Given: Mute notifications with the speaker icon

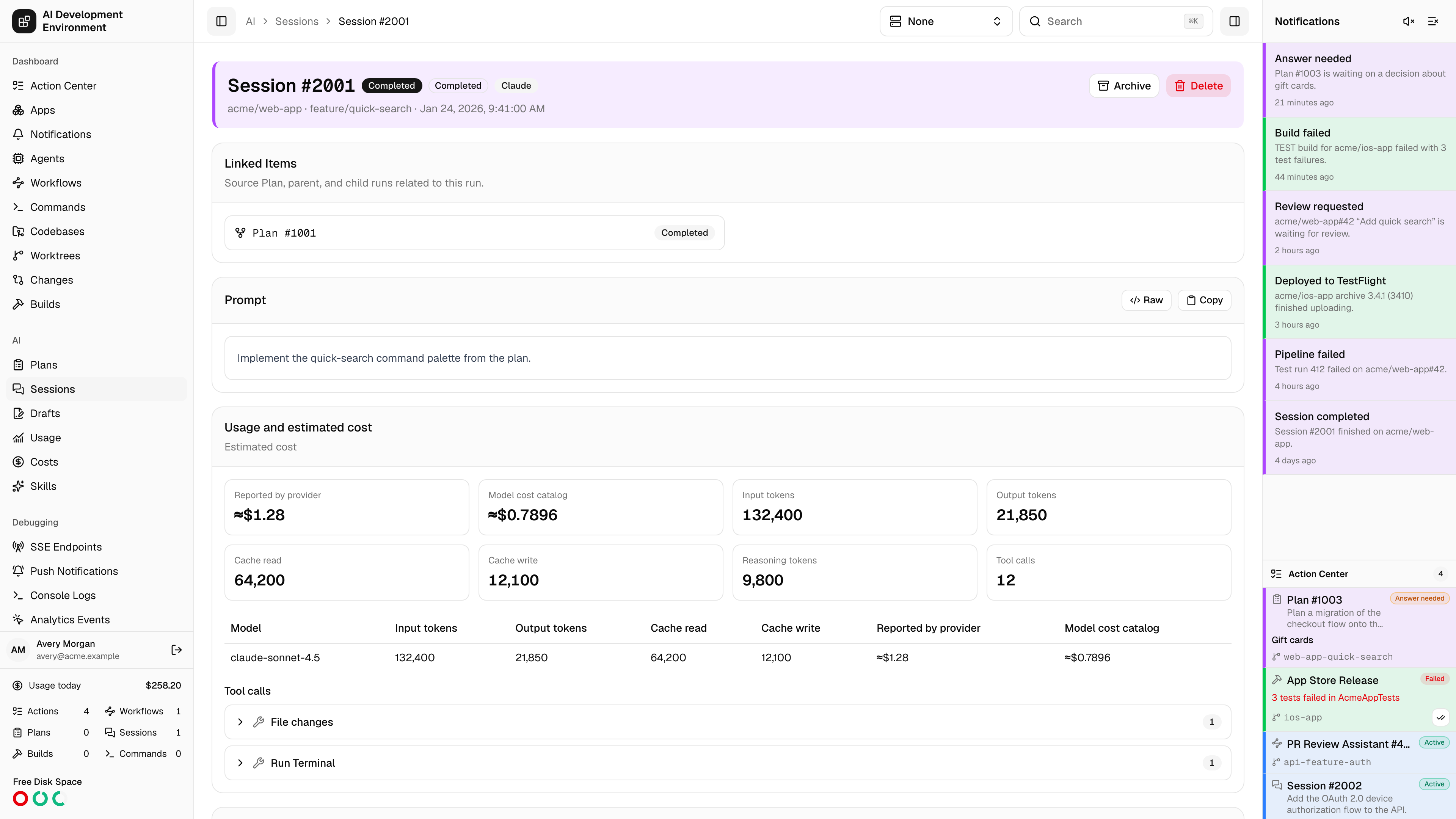Looking at the screenshot, I should [1409, 22].
